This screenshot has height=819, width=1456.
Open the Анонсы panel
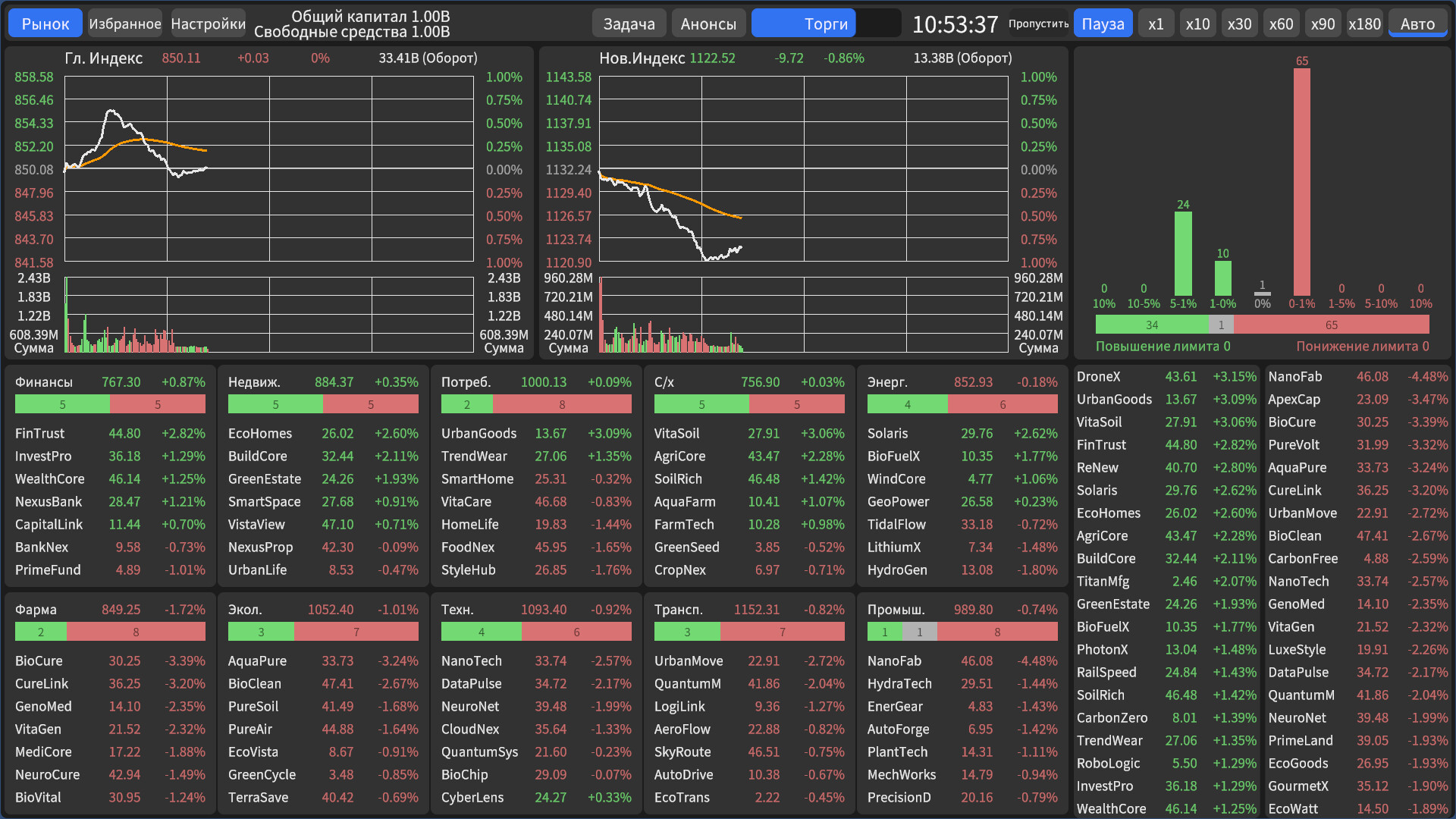[x=708, y=24]
